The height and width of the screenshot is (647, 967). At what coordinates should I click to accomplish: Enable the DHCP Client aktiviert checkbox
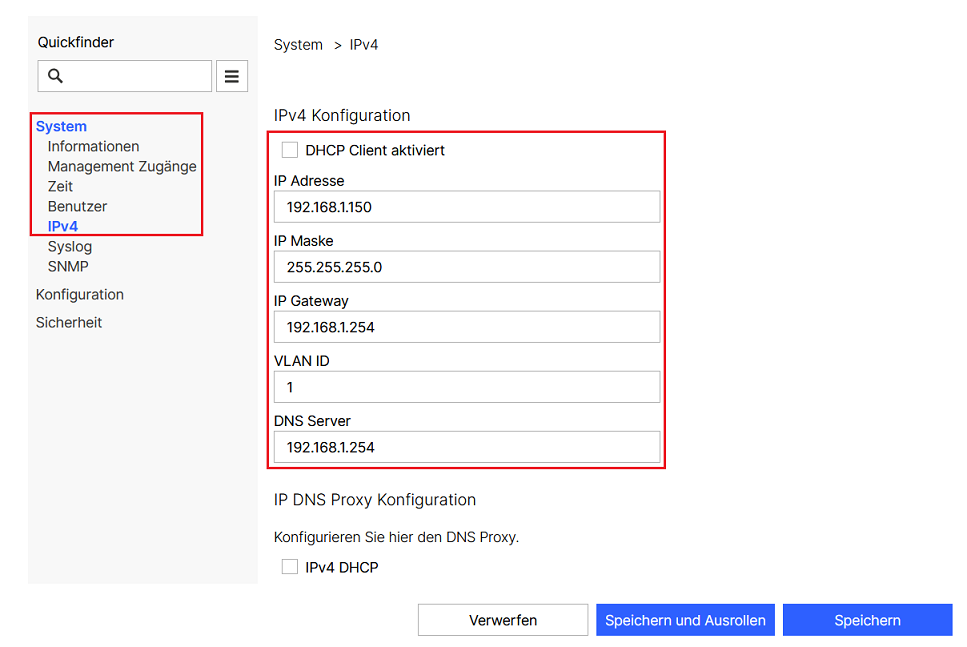[x=290, y=150]
